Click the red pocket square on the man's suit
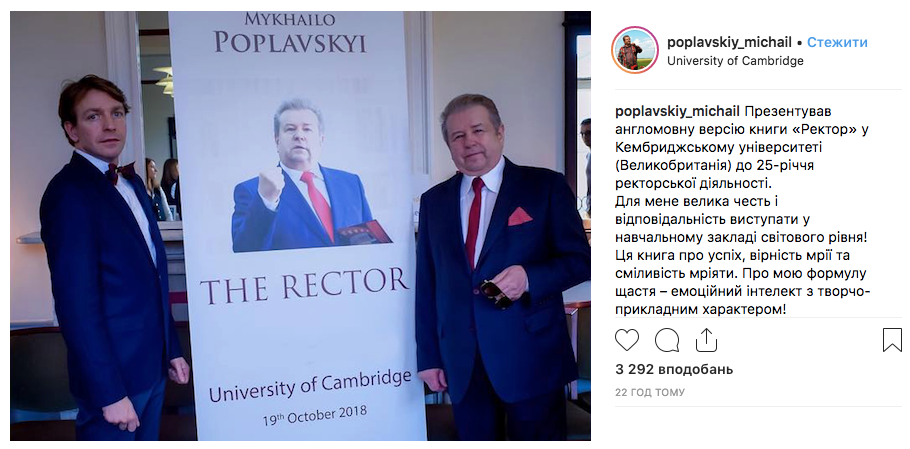Screen dimensions: 910x449 (x=519, y=216)
